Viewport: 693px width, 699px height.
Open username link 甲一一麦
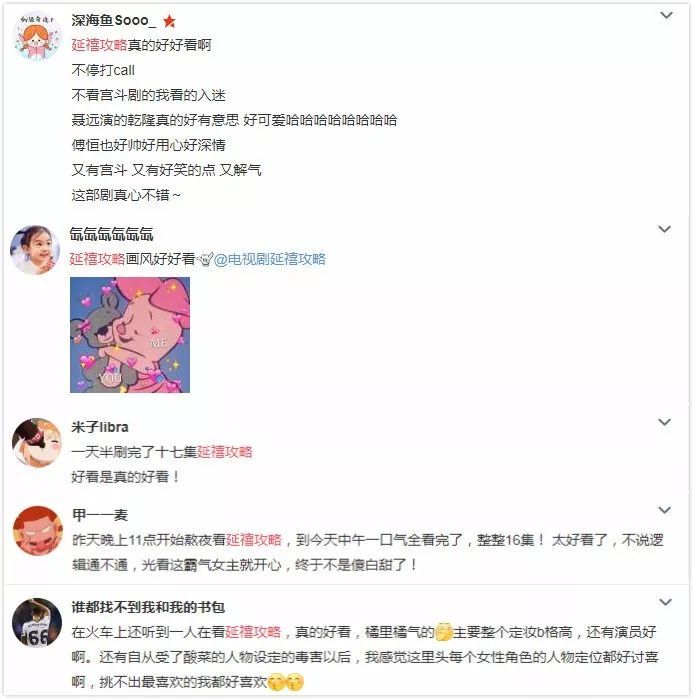[100, 515]
